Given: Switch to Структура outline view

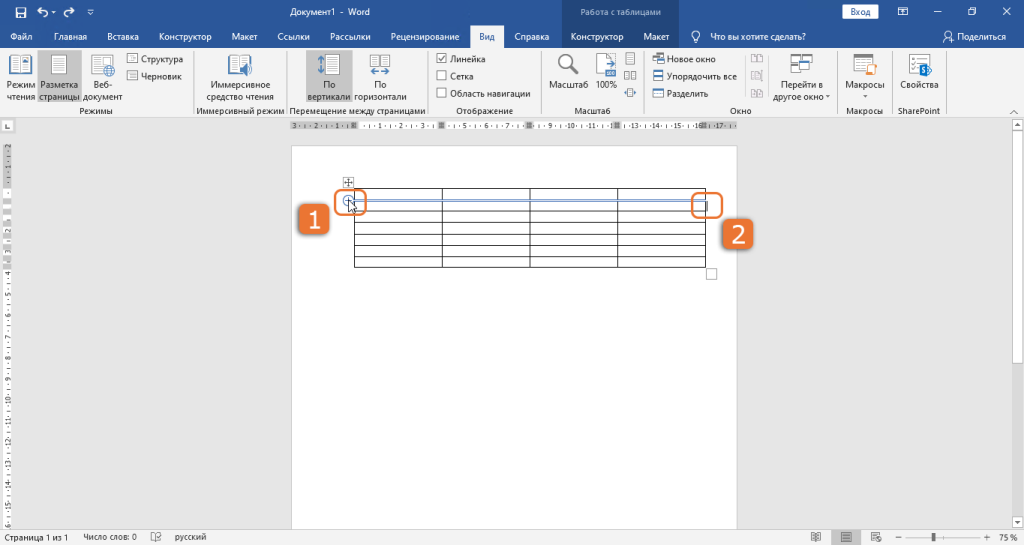Looking at the screenshot, I should 155,59.
